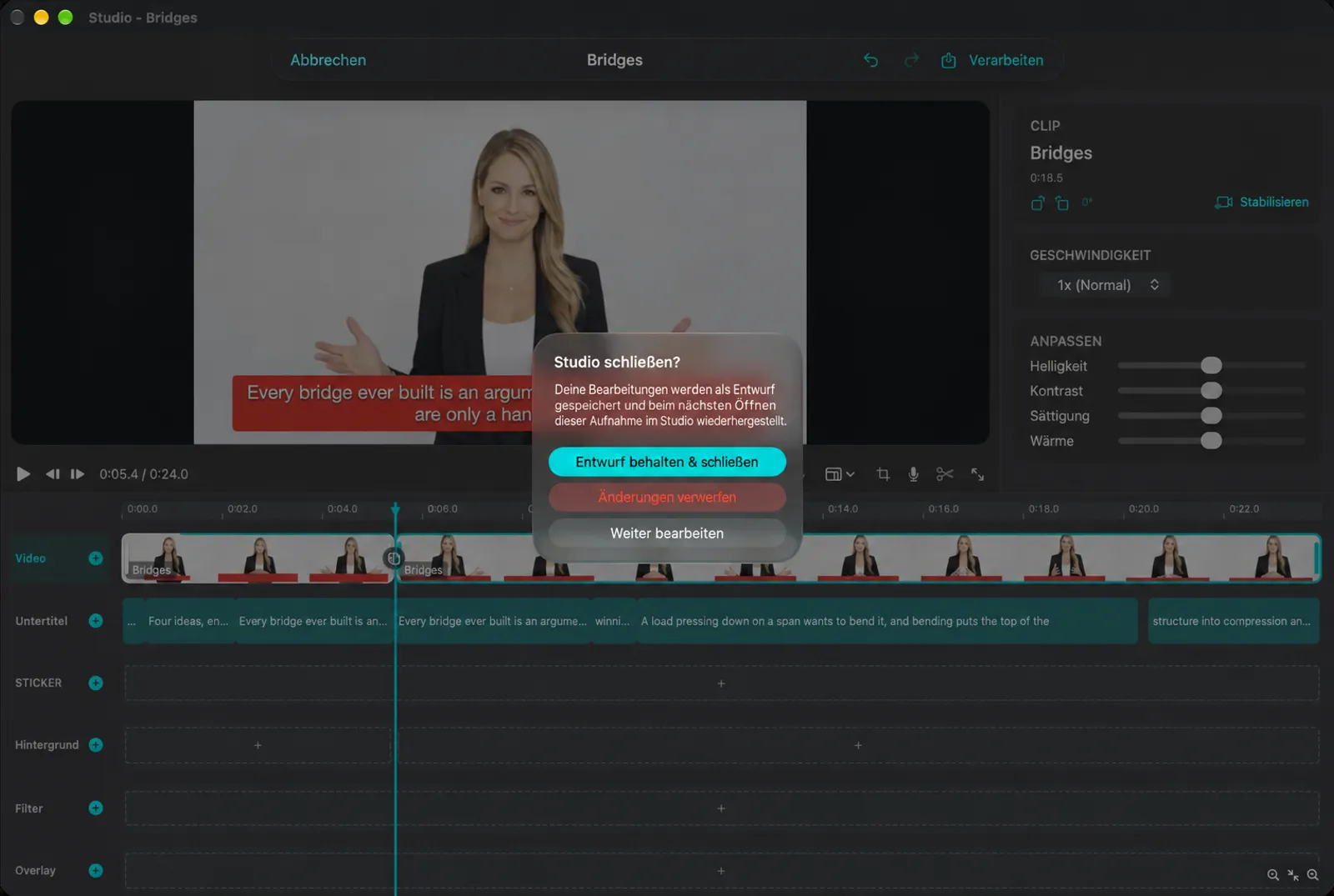This screenshot has height=896, width=1334.
Task: Click Stabilisieren in the clip panel
Action: [1261, 203]
